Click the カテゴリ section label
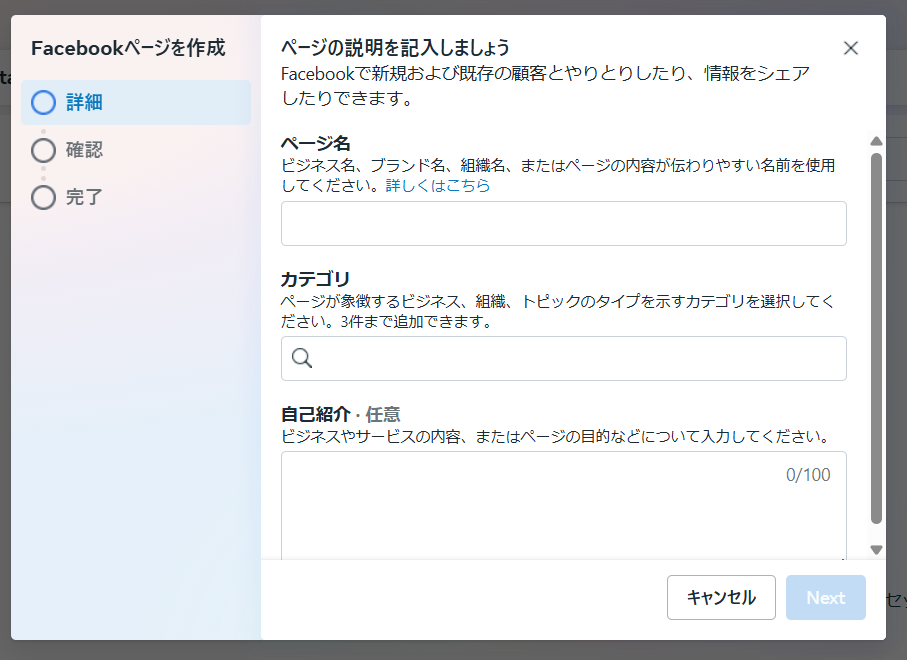The height and width of the screenshot is (660, 907). (x=315, y=279)
